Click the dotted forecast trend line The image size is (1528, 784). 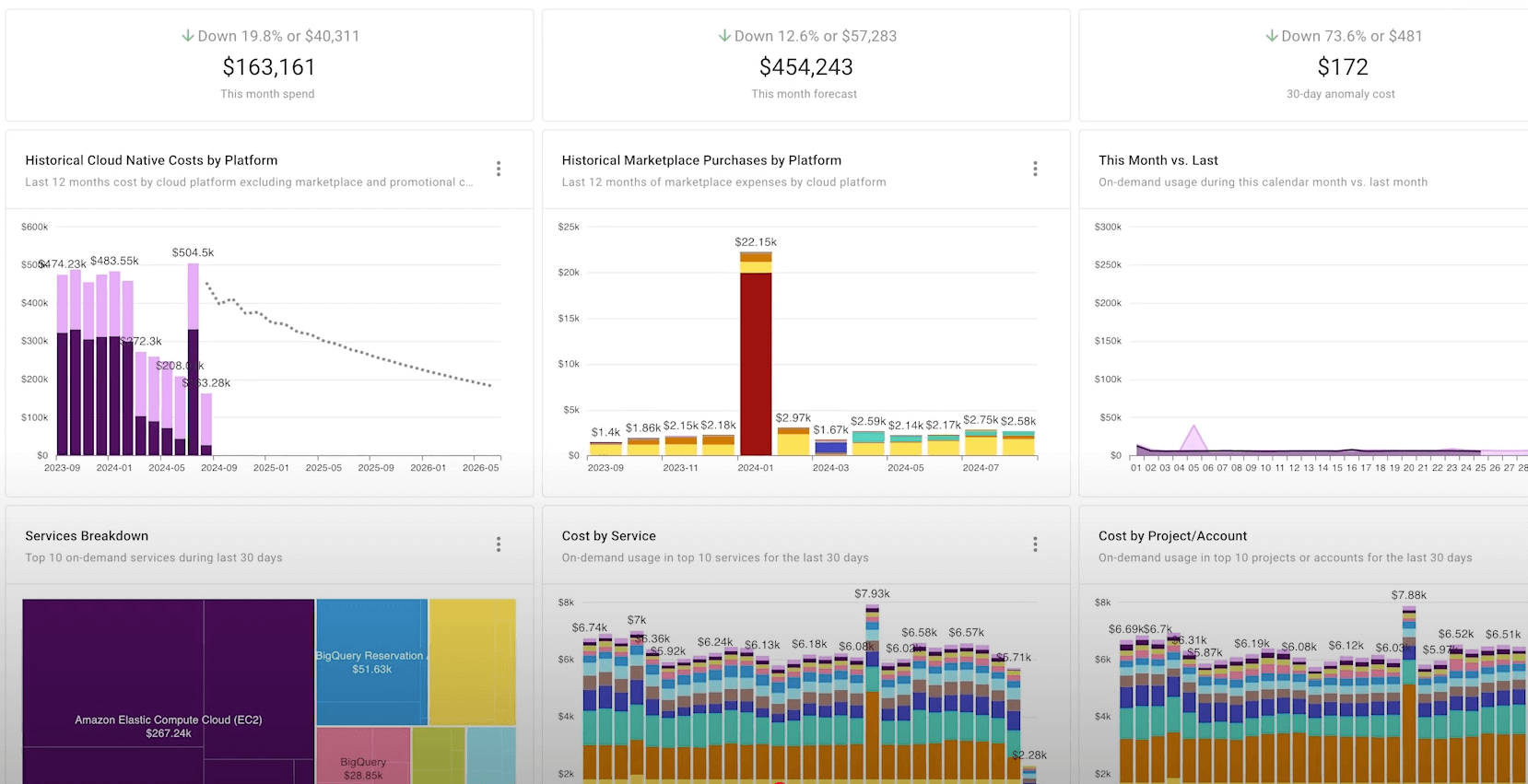pos(348,347)
